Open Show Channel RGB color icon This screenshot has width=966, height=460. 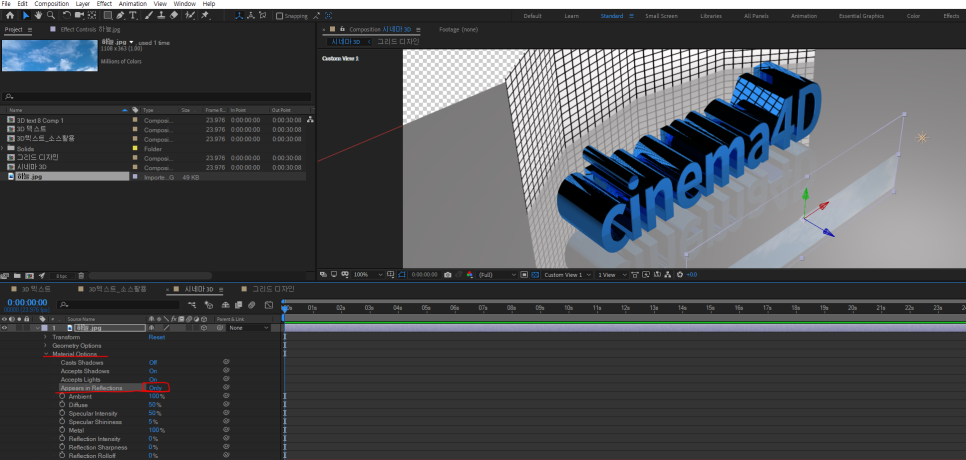(470, 275)
